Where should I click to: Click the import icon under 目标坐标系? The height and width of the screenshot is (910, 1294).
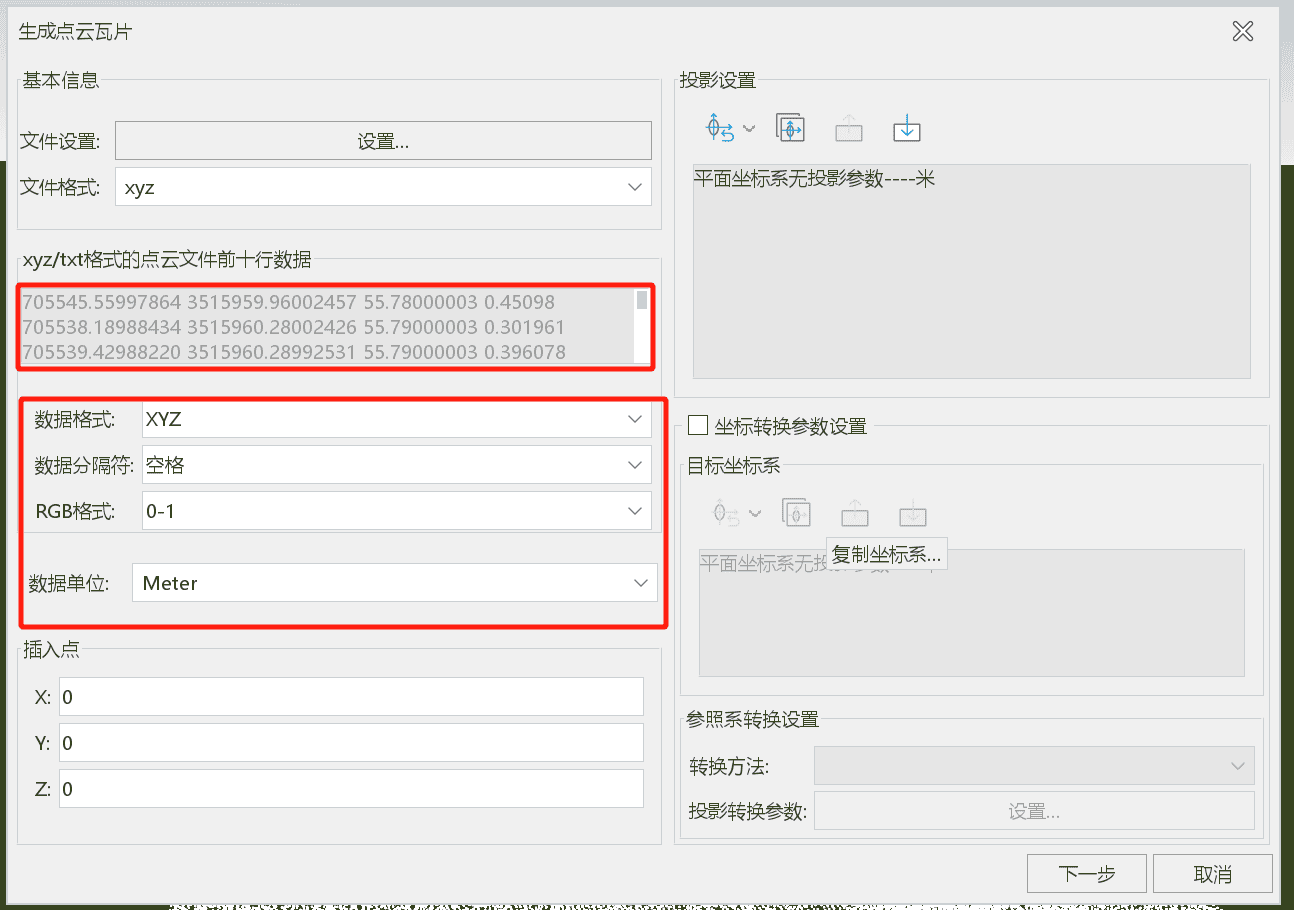(912, 512)
